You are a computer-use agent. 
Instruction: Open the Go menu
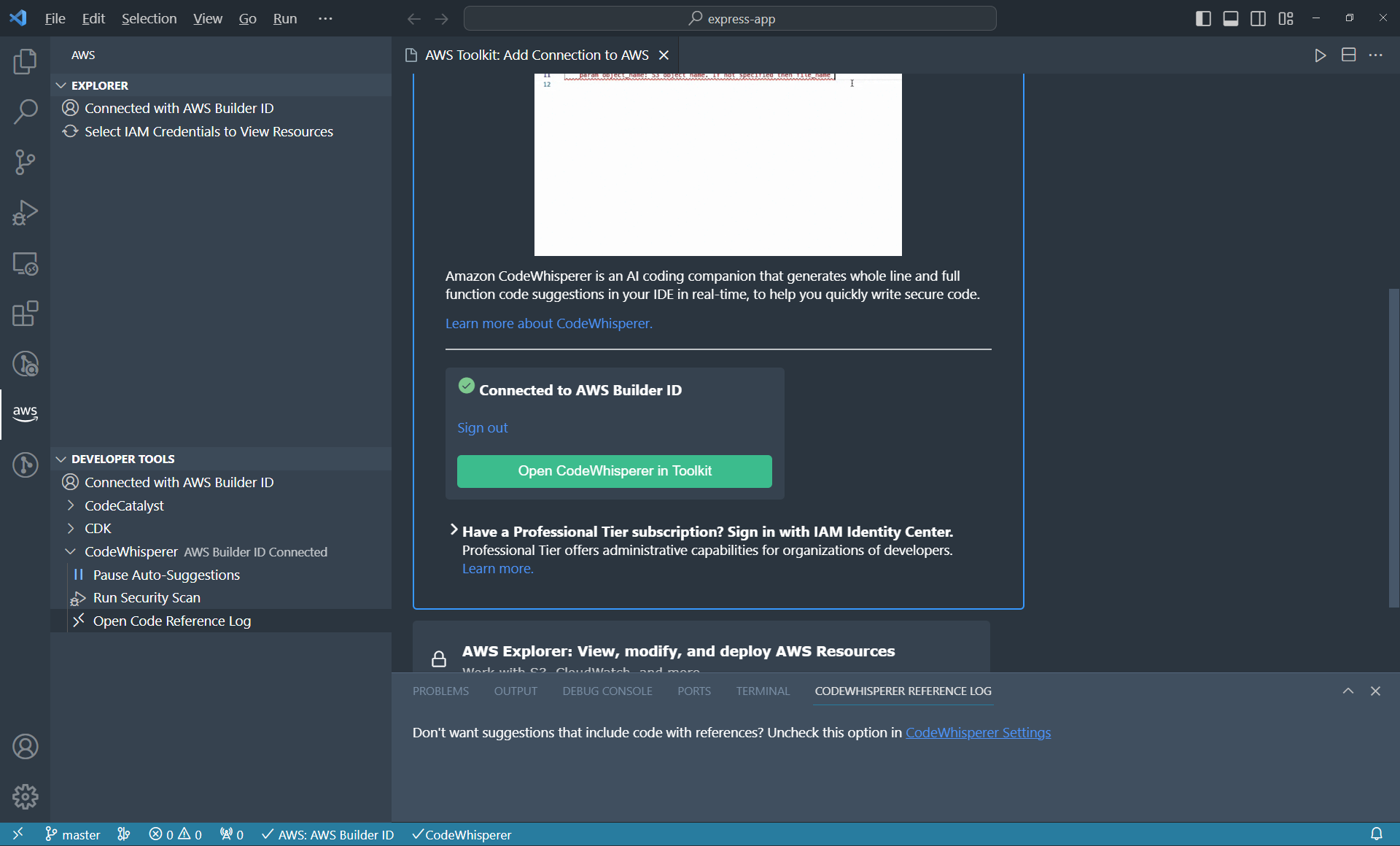(247, 19)
